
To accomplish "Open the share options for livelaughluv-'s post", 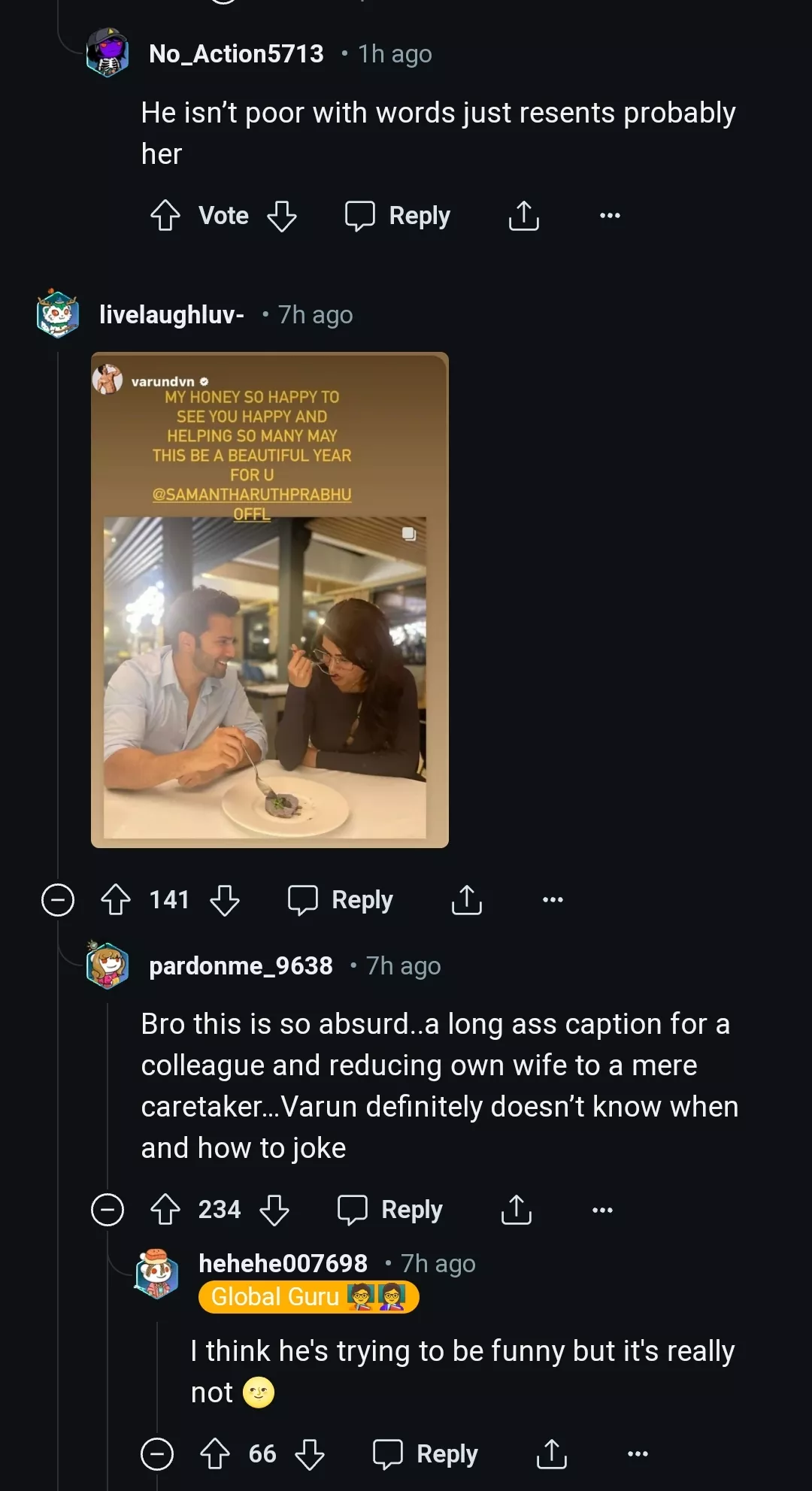I will pyautogui.click(x=466, y=899).
